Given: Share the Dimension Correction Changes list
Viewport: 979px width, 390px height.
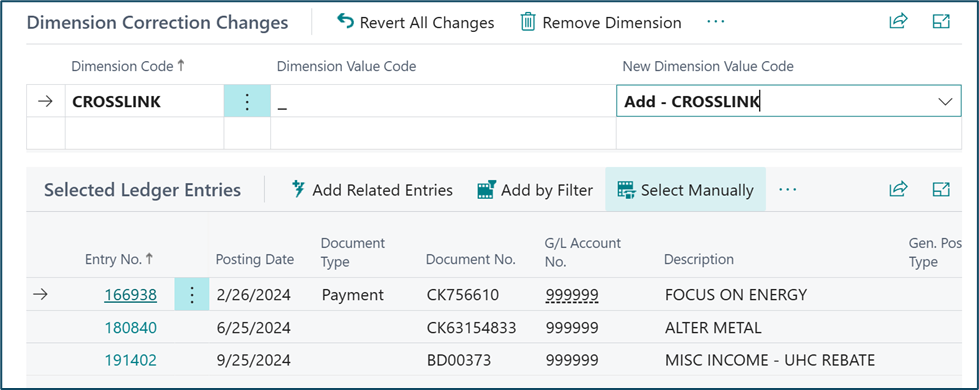Looking at the screenshot, I should click(898, 21).
